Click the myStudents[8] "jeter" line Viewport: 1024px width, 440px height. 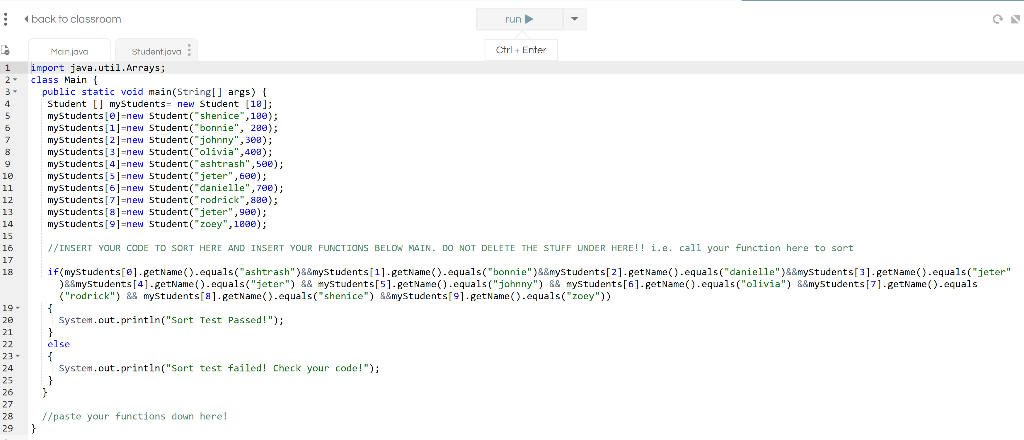(157, 212)
